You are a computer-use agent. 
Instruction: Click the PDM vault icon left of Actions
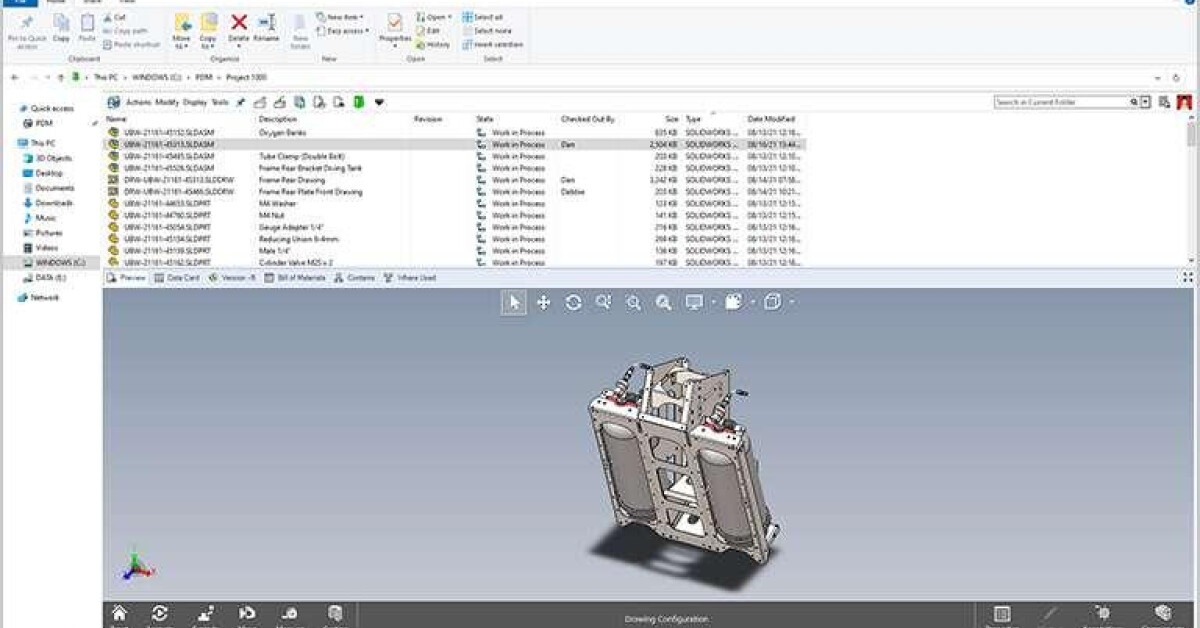114,102
